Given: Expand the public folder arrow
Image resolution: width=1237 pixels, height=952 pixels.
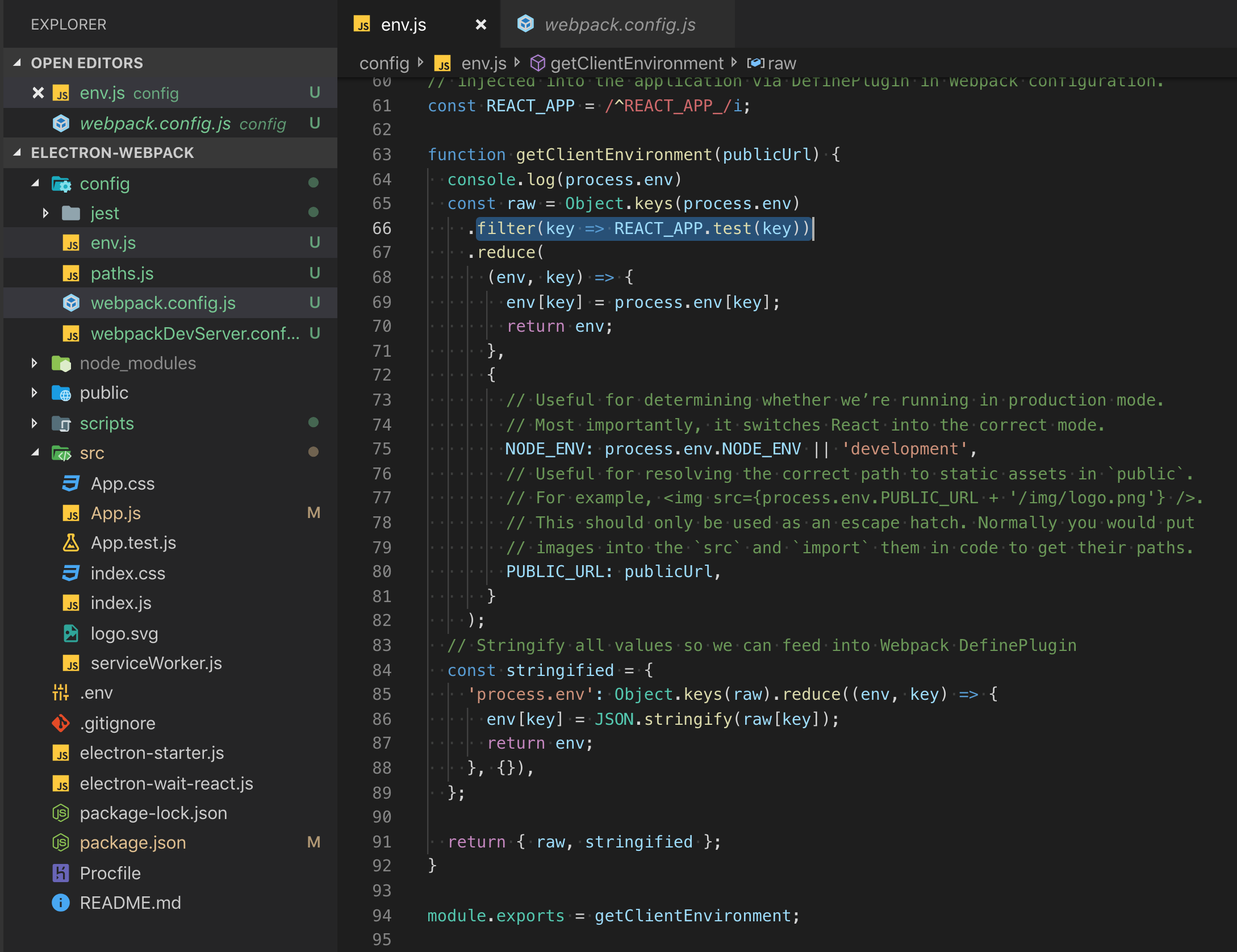Looking at the screenshot, I should 35,393.
